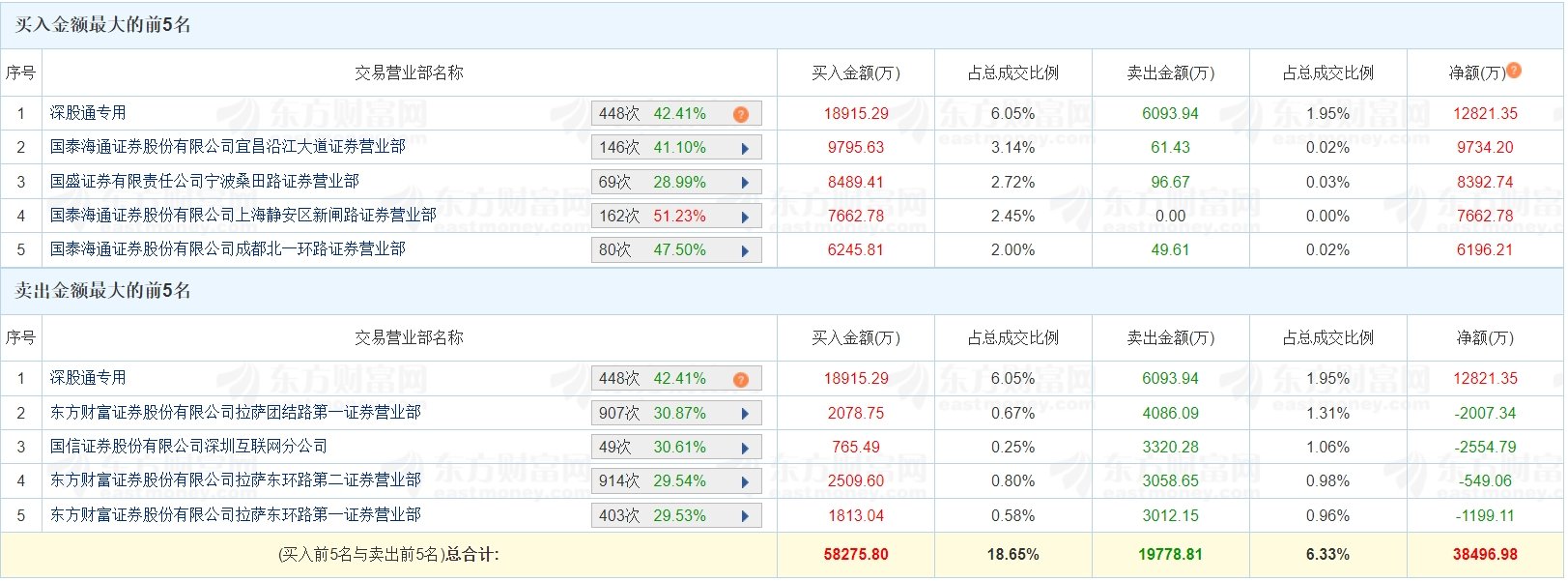Select net amount cell -1199.11
This screenshot has width=1568, height=581.
point(1485,515)
